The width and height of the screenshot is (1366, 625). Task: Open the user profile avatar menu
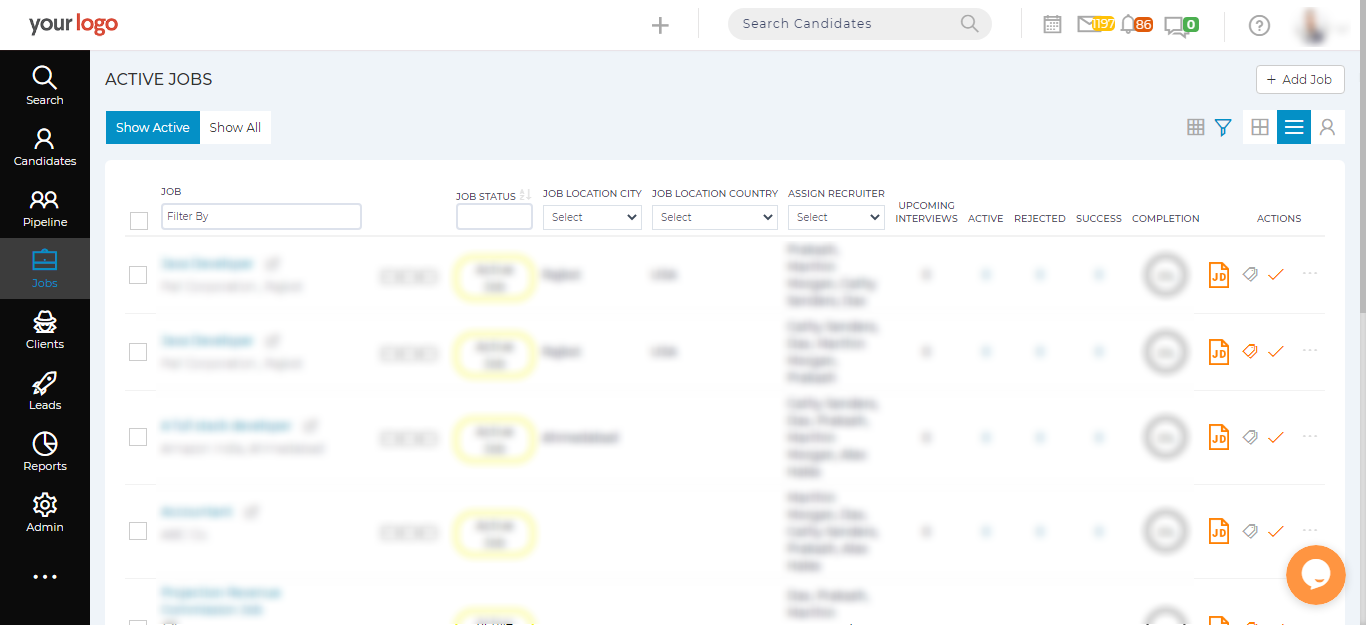click(x=1320, y=26)
